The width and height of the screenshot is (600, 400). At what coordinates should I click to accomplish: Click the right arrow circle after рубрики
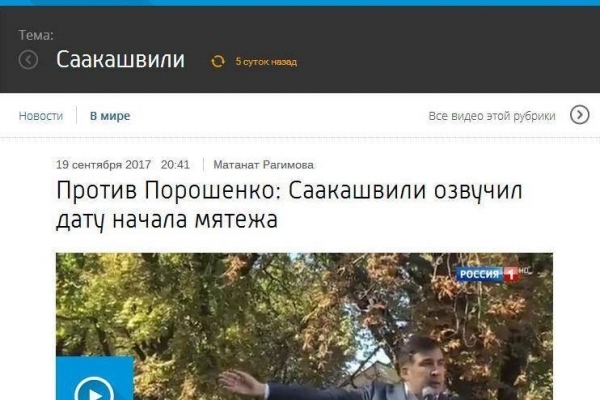[x=580, y=115]
